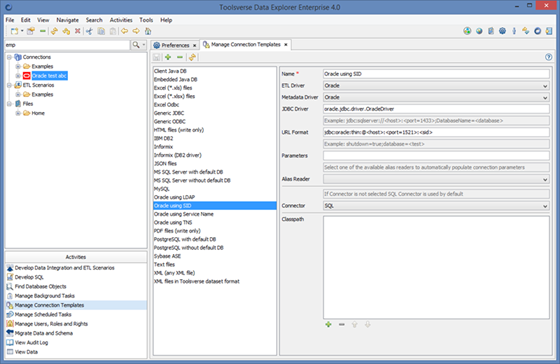Open the Activities menu
The image size is (560, 364).
click(x=121, y=20)
